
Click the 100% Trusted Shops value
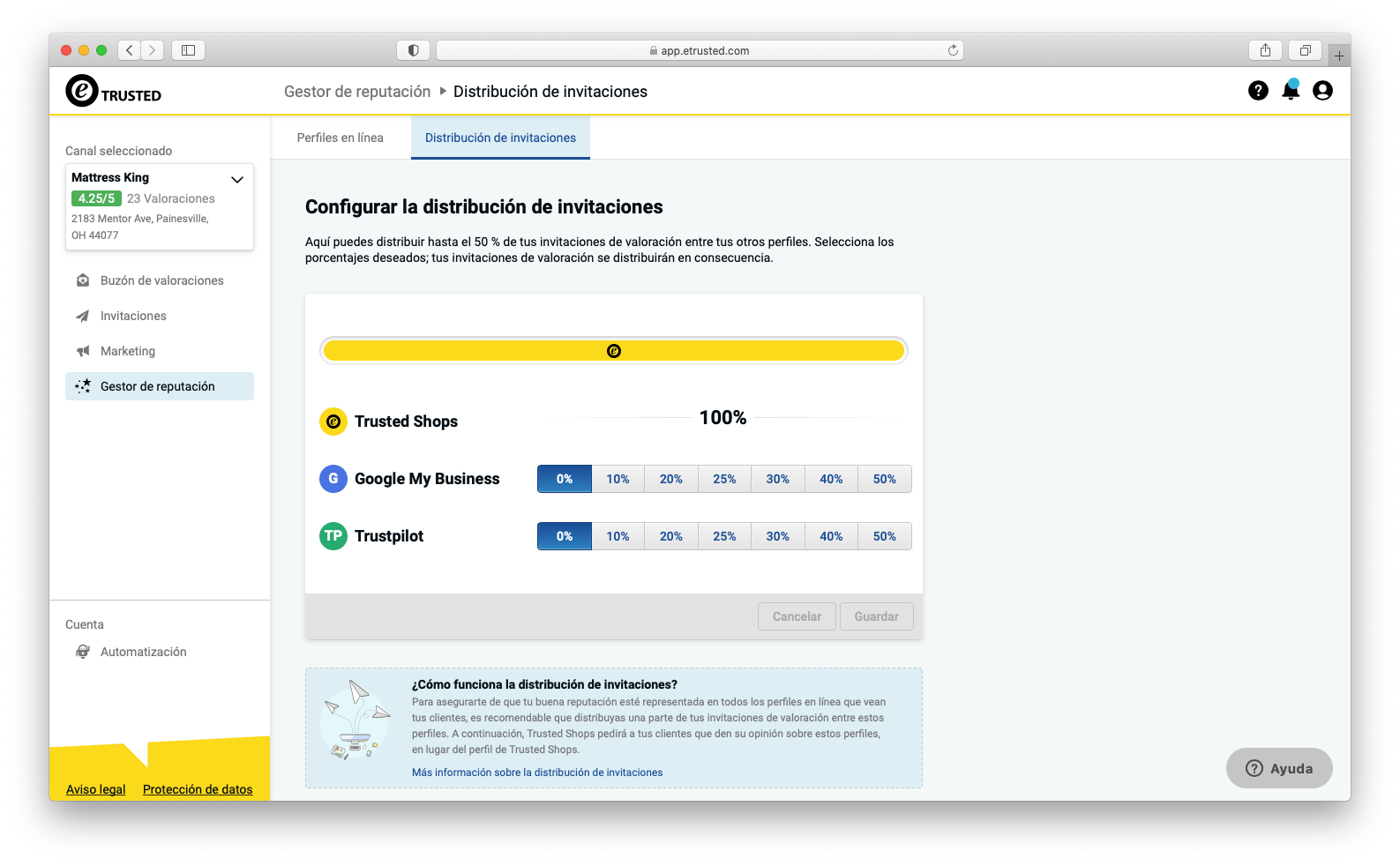723,418
